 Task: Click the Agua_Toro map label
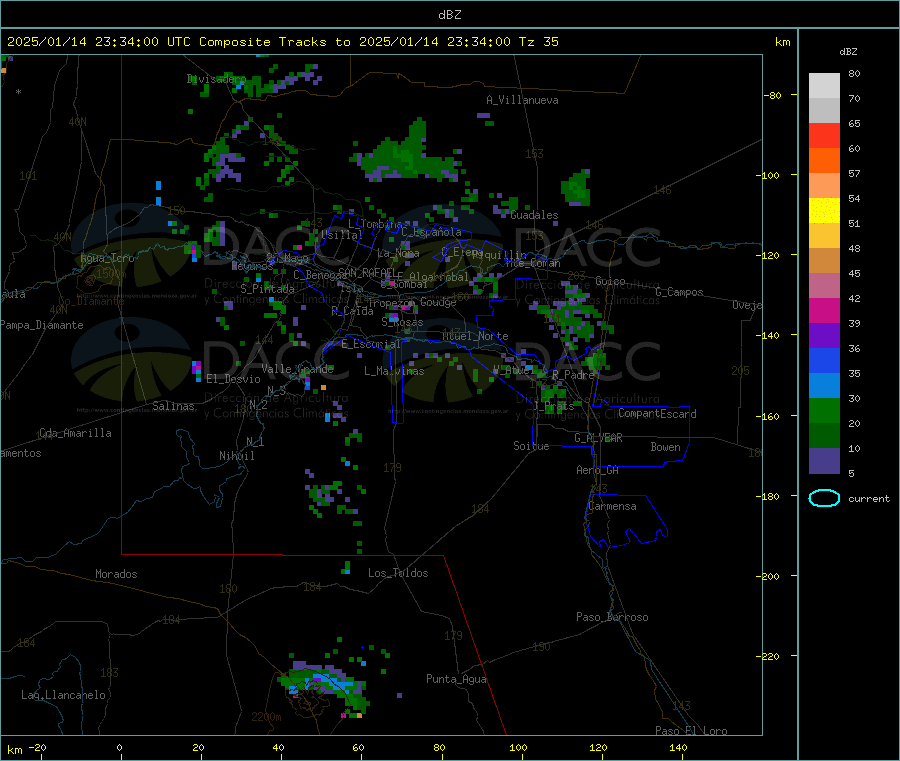[x=107, y=258]
